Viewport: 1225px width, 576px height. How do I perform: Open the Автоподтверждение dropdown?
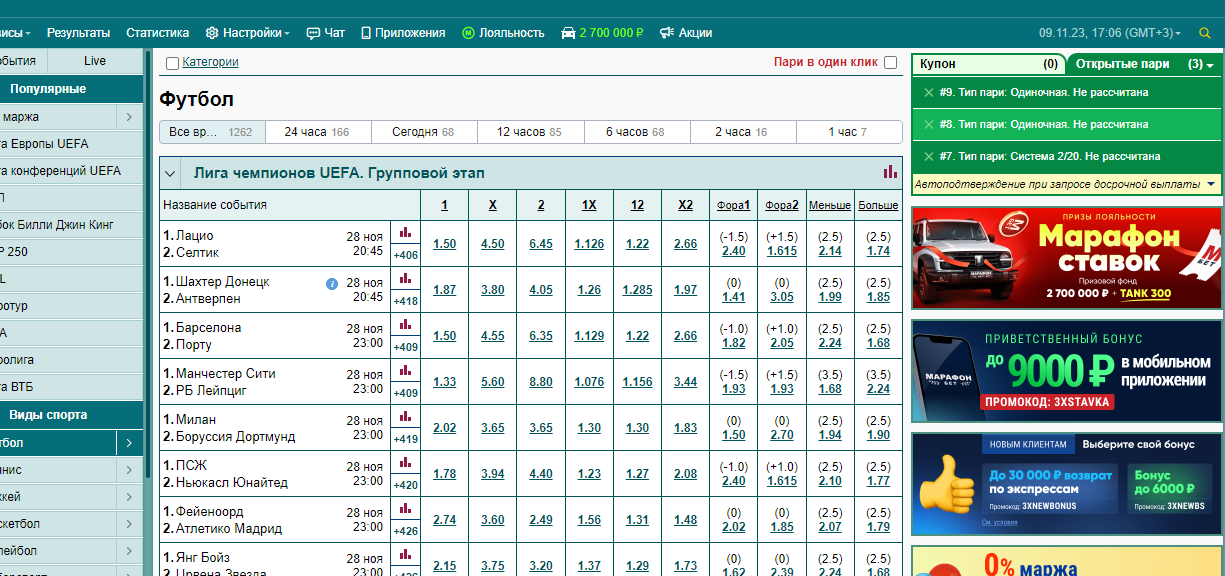[1212, 184]
